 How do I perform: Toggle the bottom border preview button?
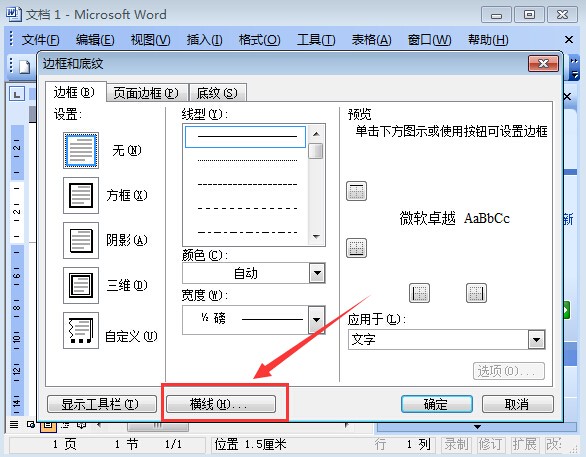pos(356,248)
